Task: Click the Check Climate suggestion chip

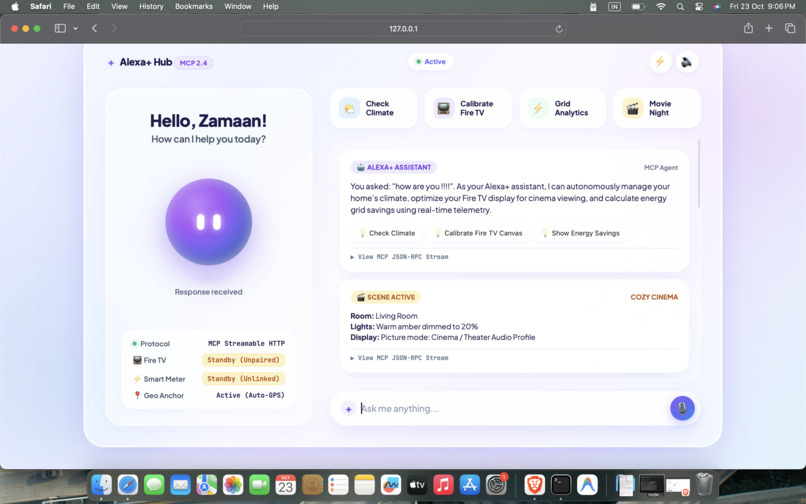Action: 387,233
